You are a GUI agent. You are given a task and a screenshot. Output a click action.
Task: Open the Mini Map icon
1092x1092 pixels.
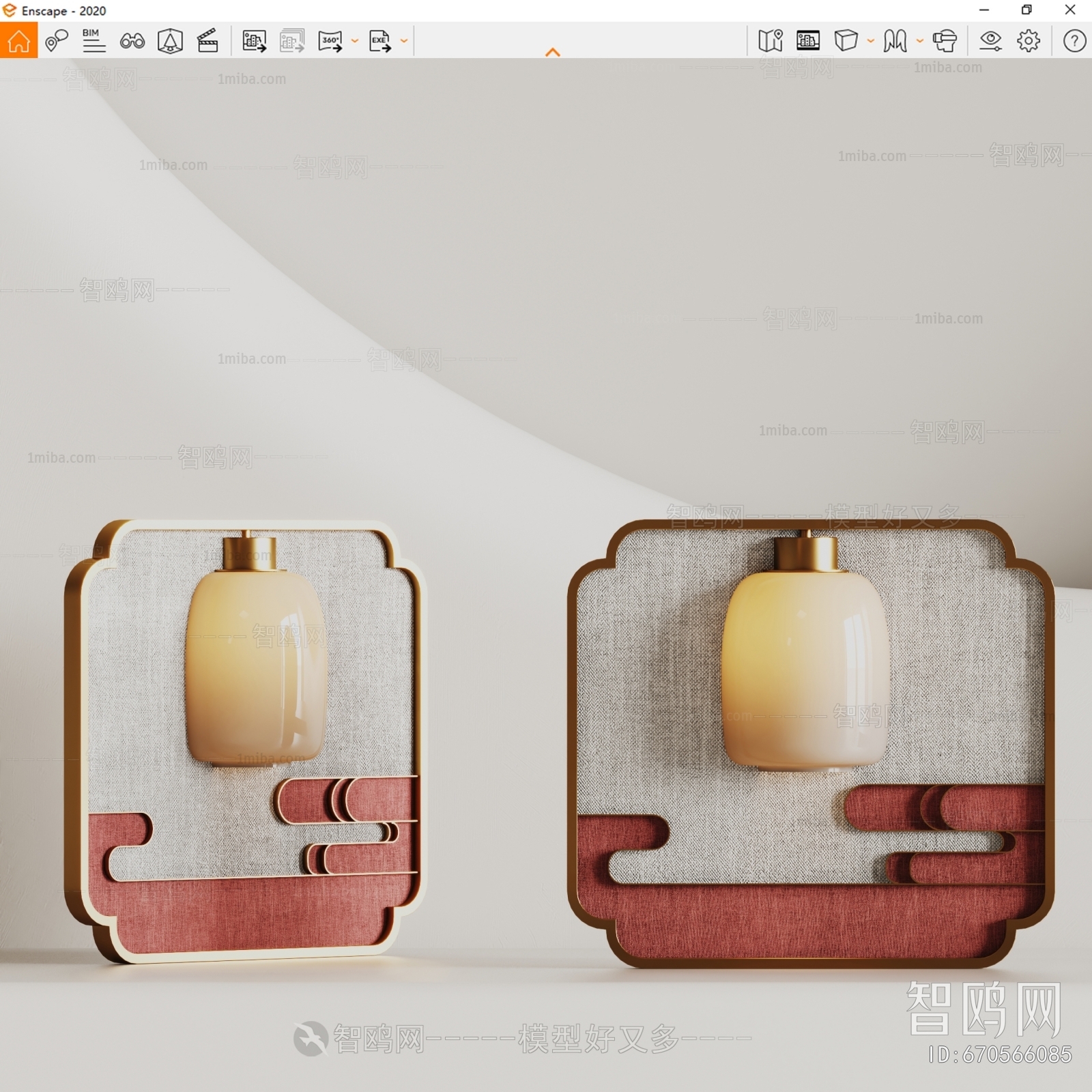click(x=771, y=41)
